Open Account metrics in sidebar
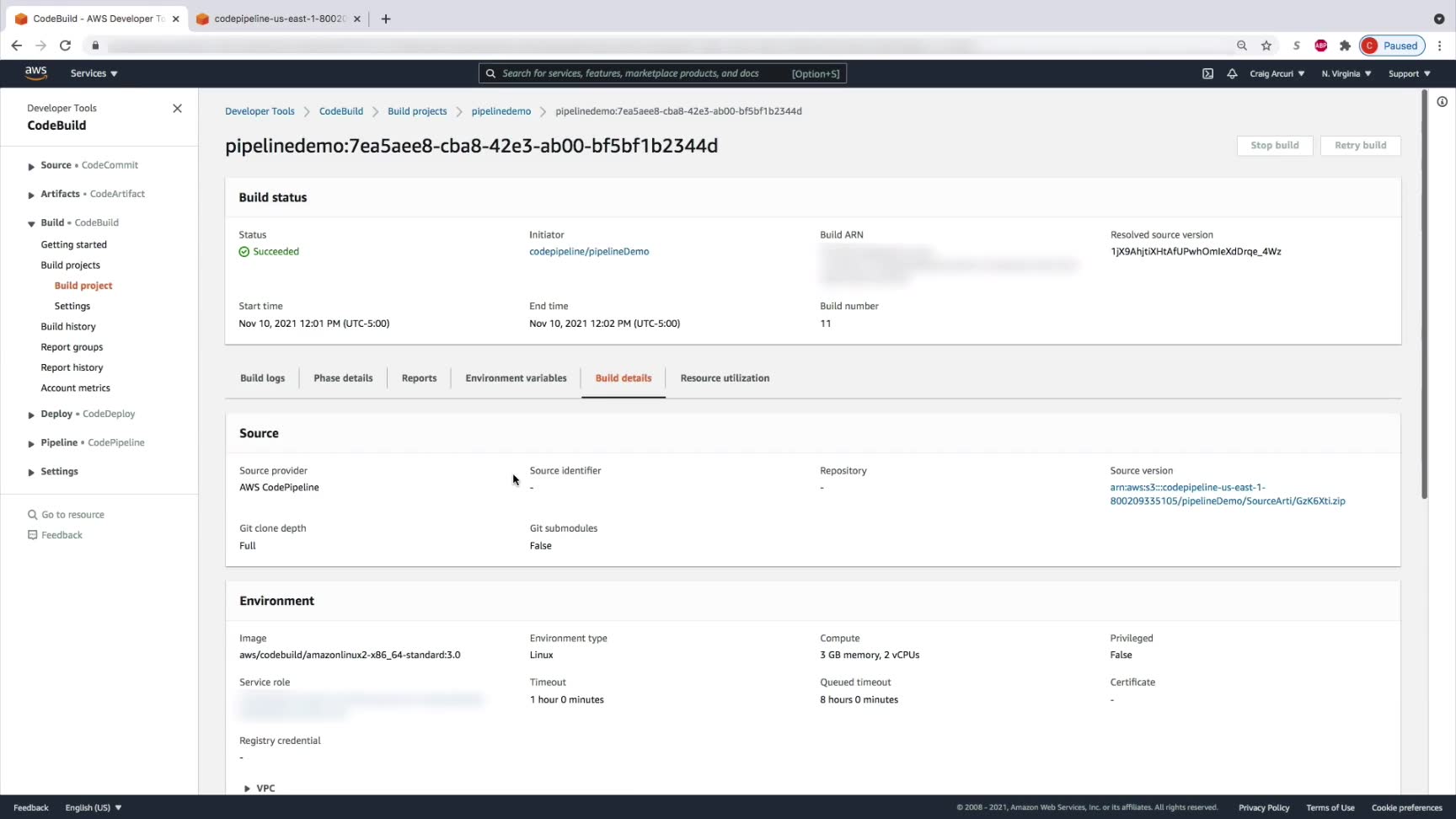 pyautogui.click(x=76, y=388)
